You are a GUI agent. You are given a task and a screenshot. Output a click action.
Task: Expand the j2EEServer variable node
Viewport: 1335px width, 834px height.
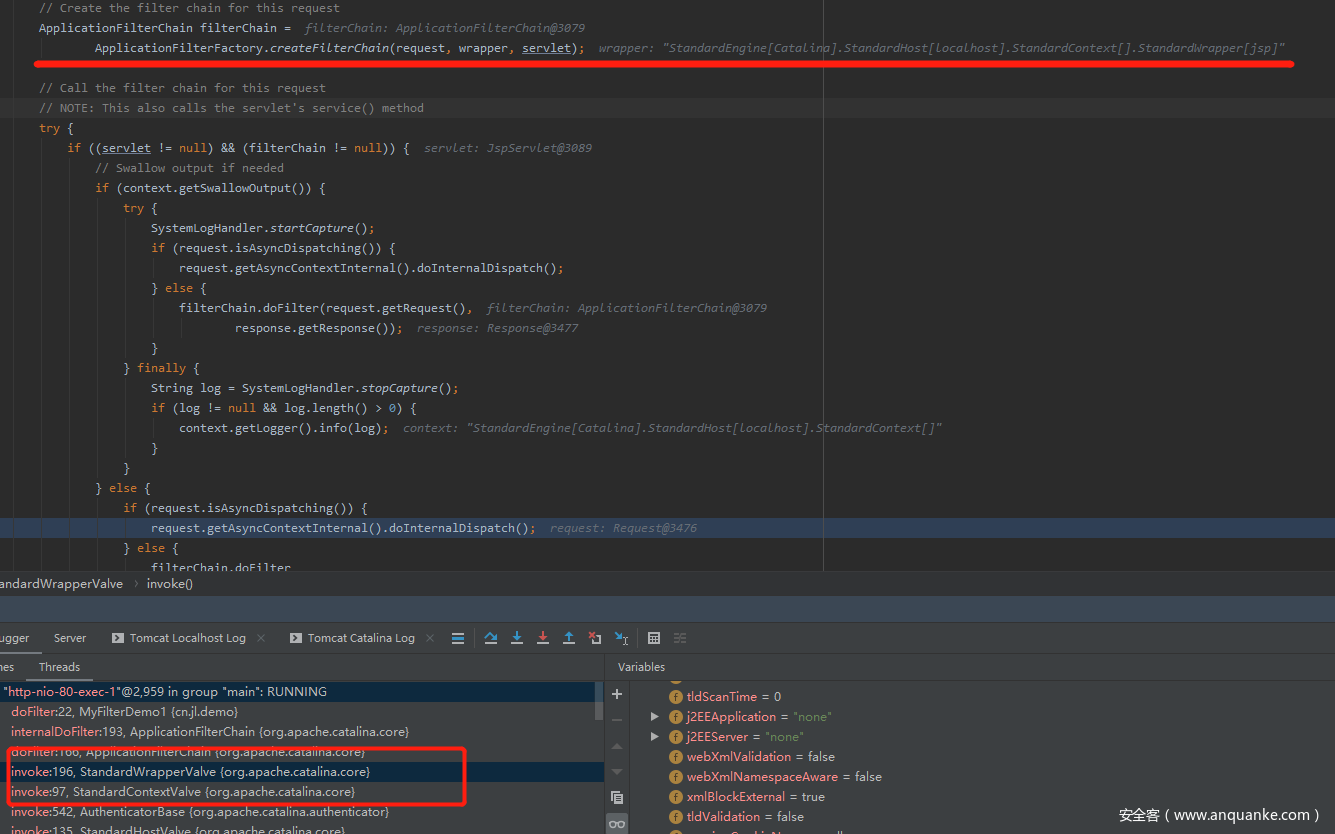pos(655,737)
